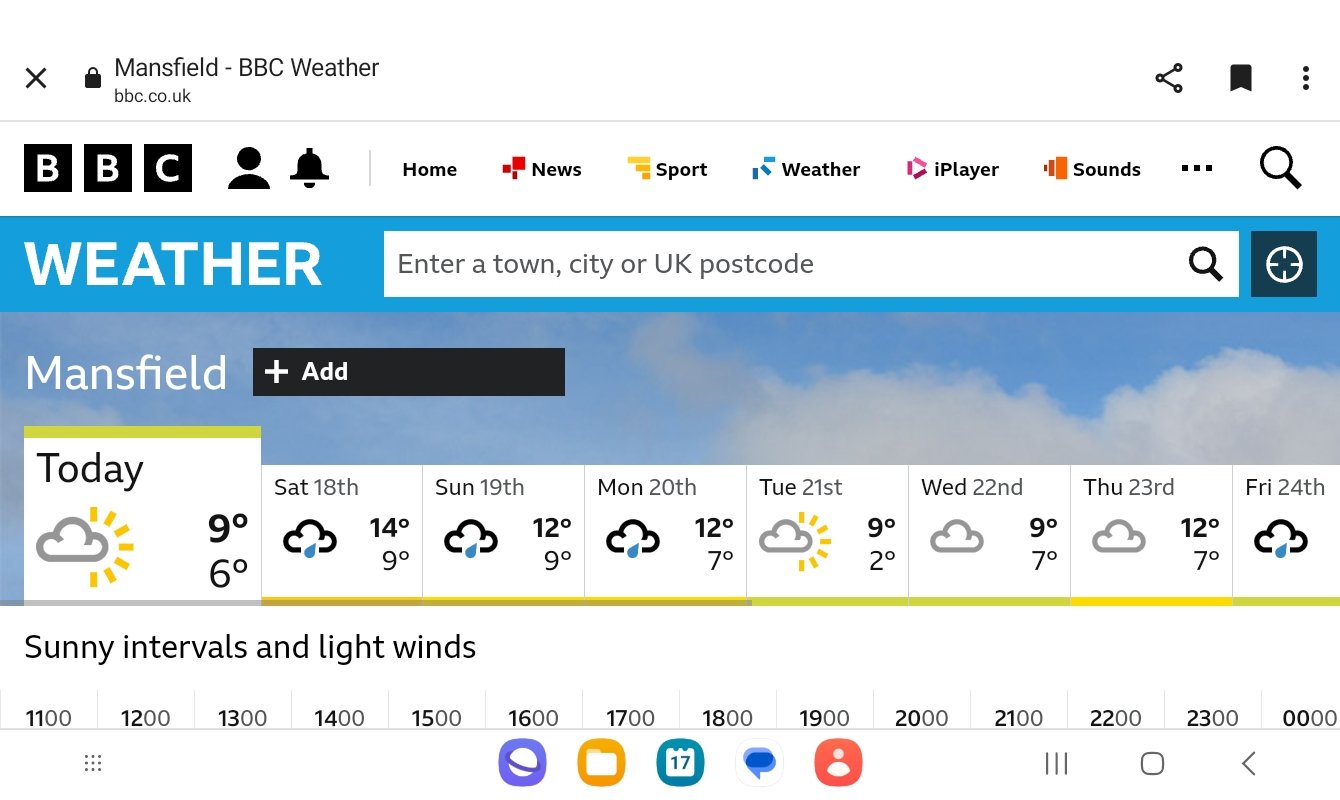Open BBC notifications bell
The height and width of the screenshot is (800, 1340).
tap(309, 168)
